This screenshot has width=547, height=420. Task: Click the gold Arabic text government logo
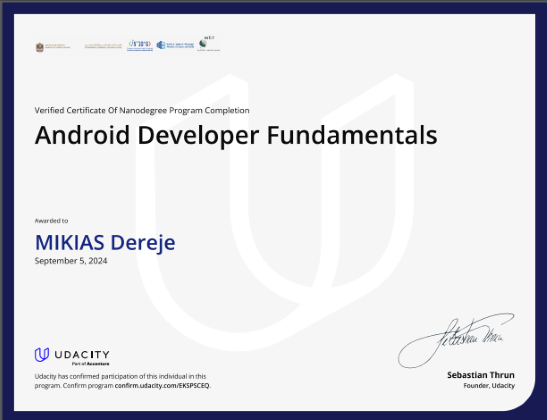pyautogui.click(x=103, y=46)
